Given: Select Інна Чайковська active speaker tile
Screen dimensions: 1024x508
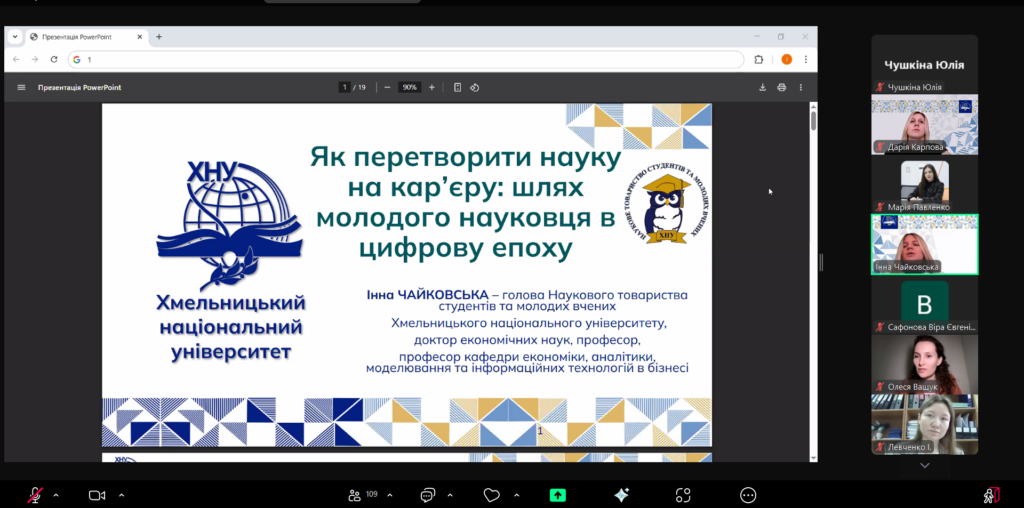Looking at the screenshot, I should pyautogui.click(x=925, y=244).
